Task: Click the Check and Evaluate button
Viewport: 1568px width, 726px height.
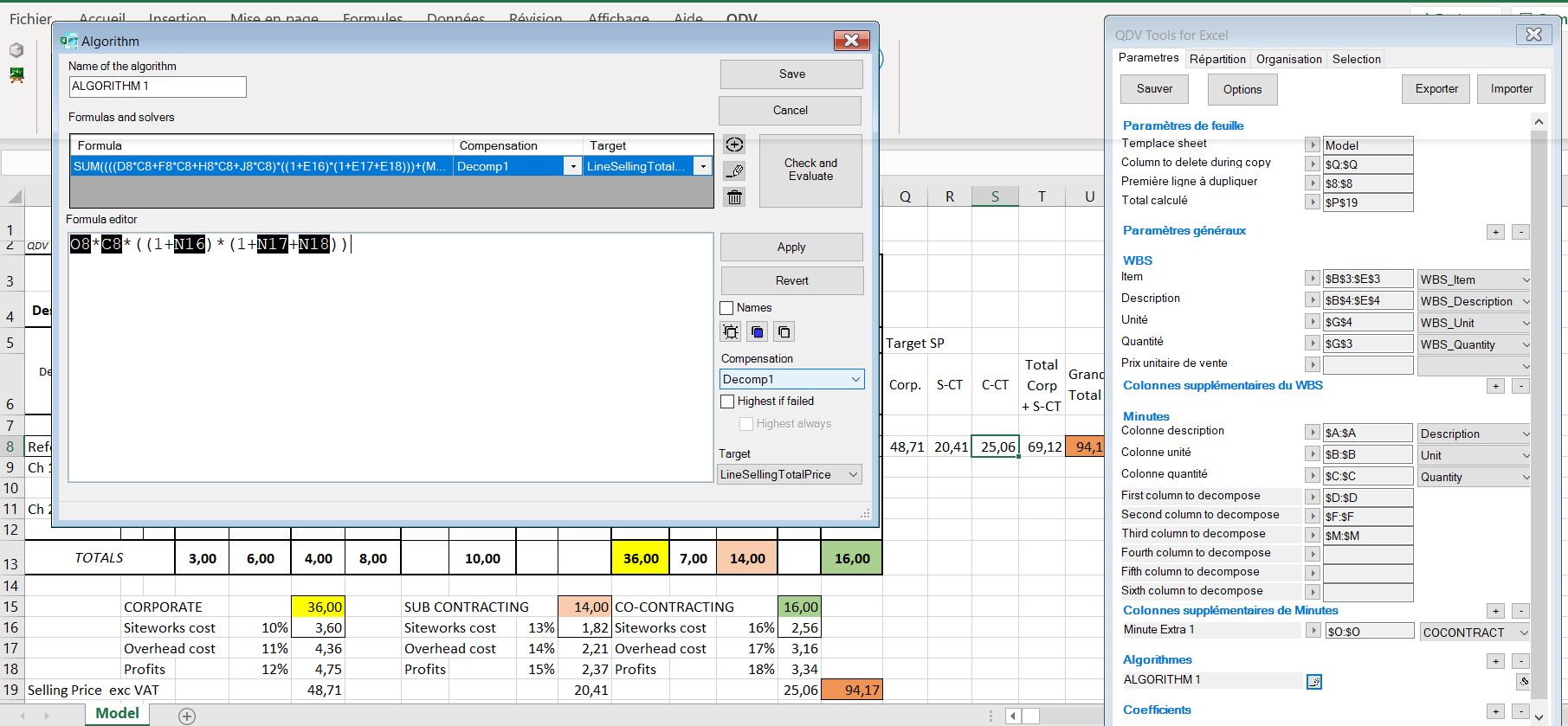Action: pos(810,170)
